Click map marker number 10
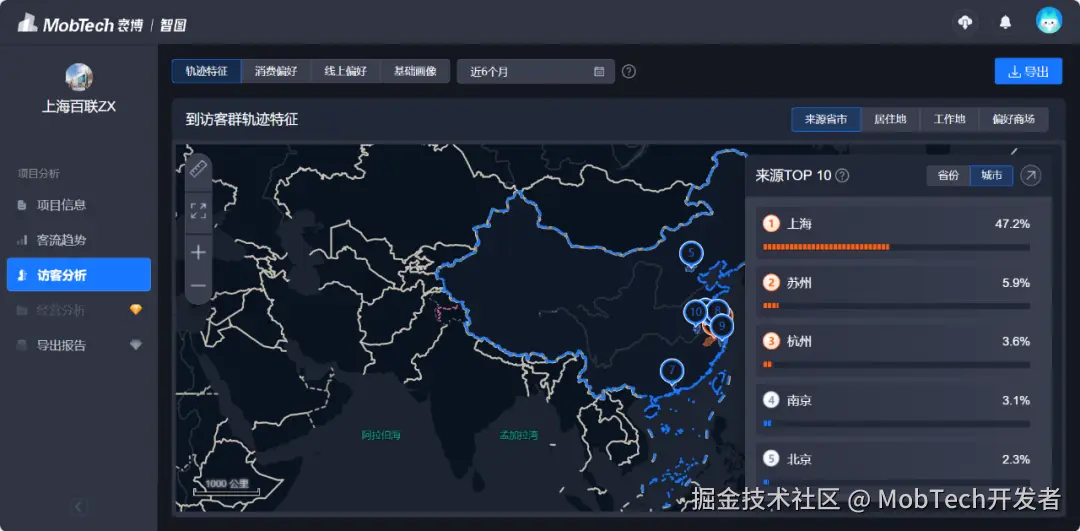This screenshot has height=531, width=1080. 695,312
